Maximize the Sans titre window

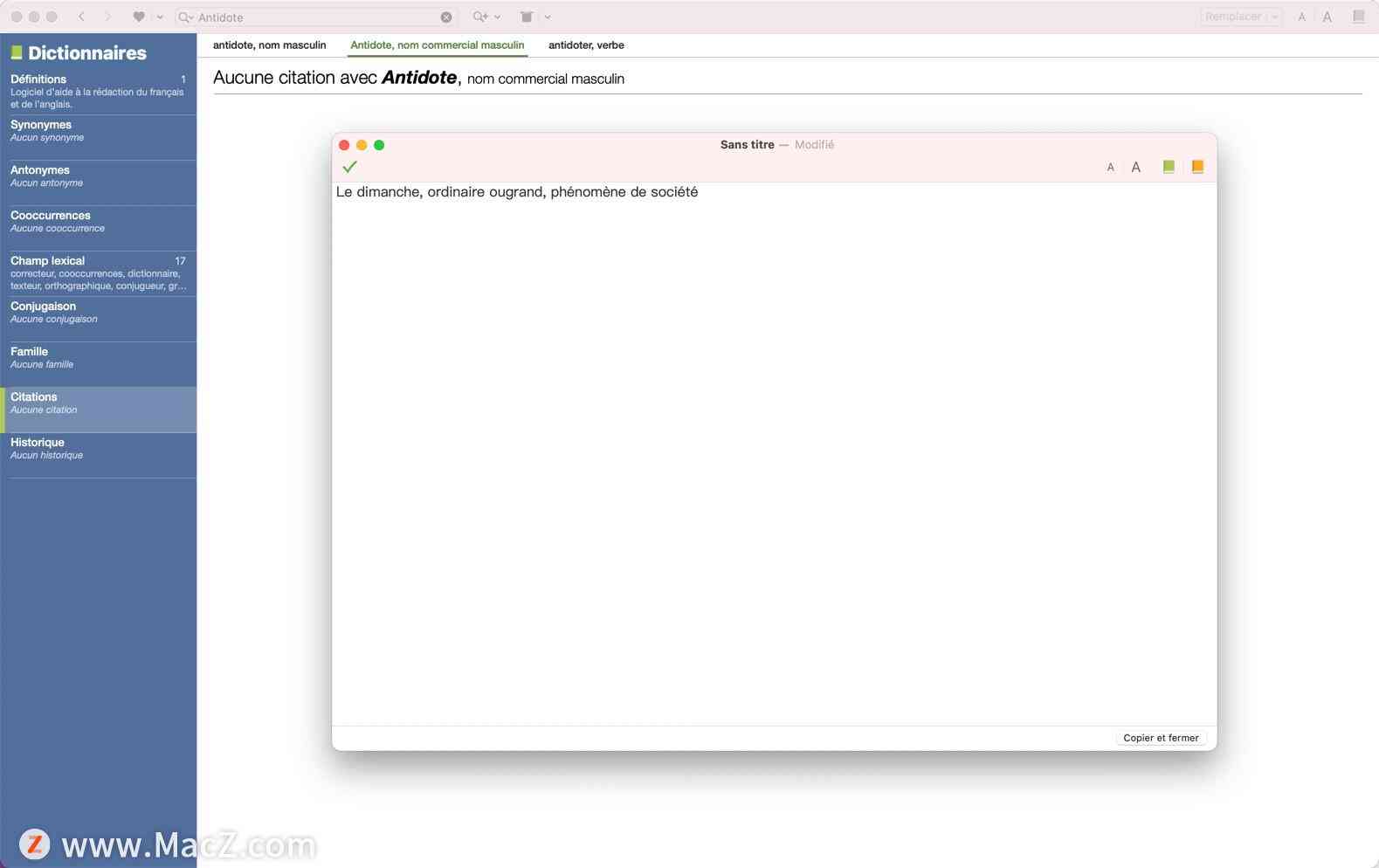[x=379, y=145]
